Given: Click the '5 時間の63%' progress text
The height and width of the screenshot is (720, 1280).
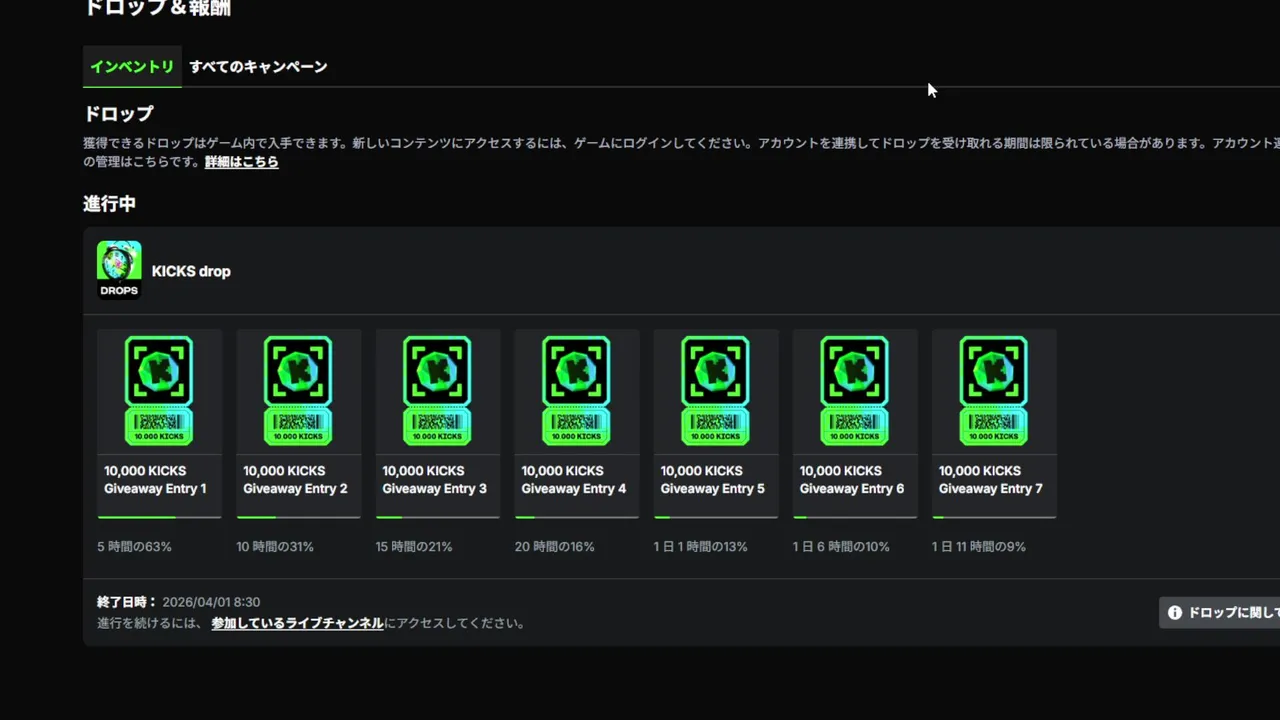Looking at the screenshot, I should click(x=134, y=547).
